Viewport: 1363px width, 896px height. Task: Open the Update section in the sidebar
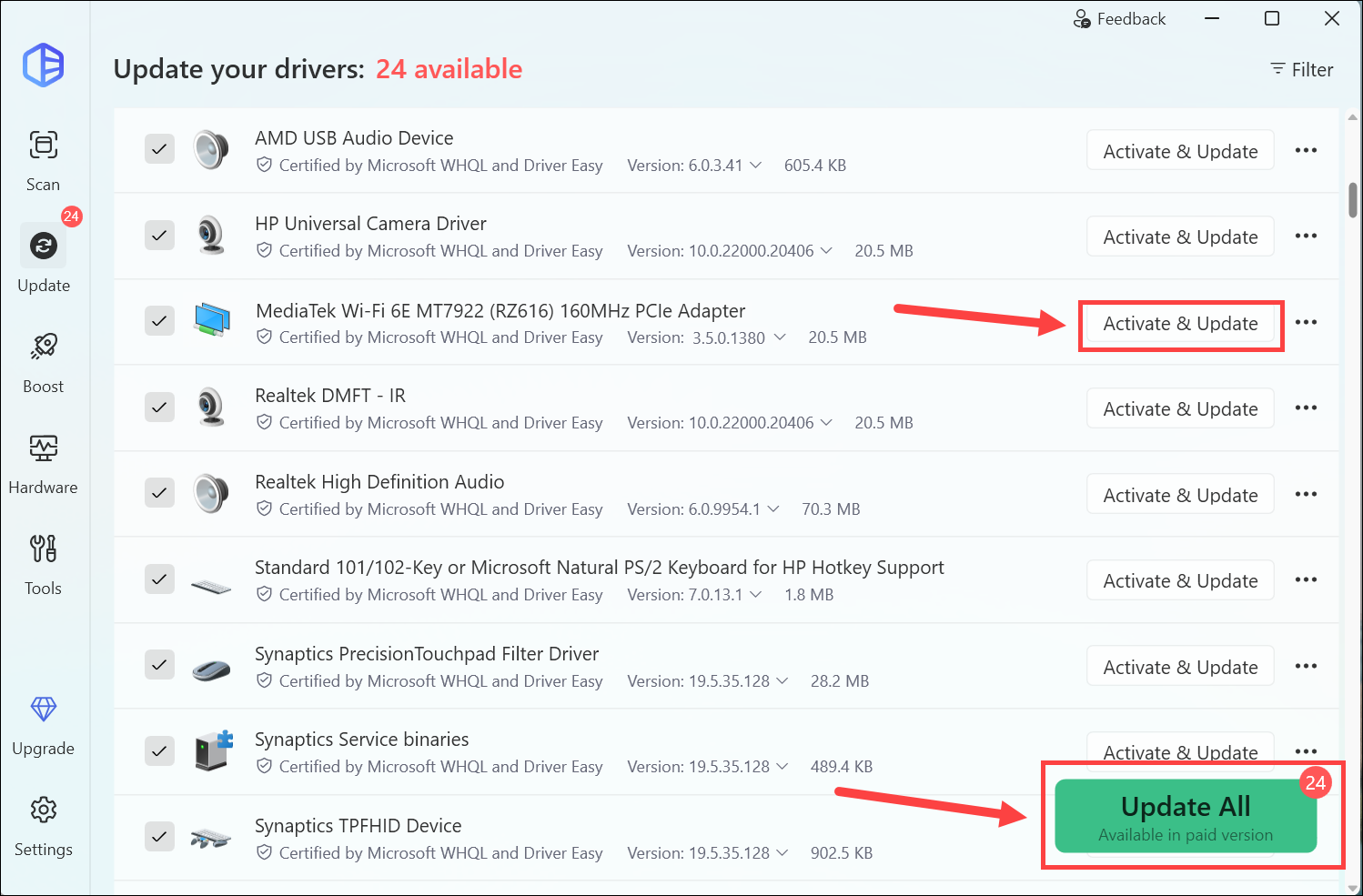(x=43, y=259)
